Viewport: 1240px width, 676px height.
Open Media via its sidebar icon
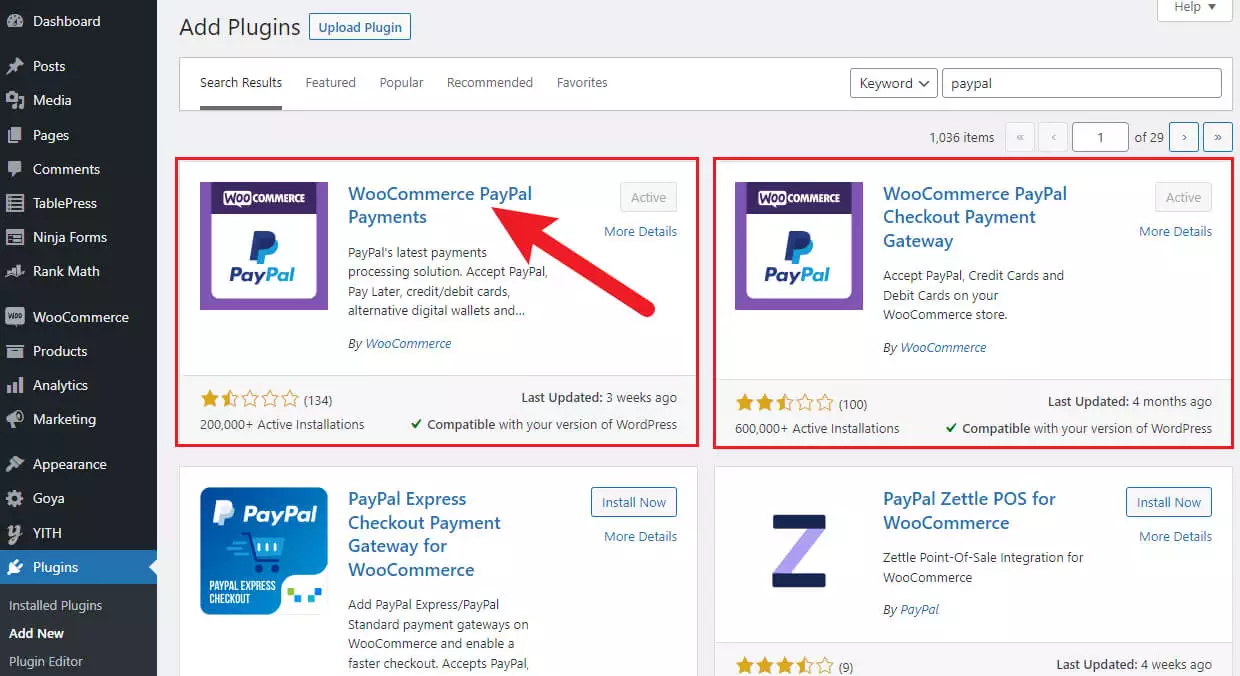[15, 100]
